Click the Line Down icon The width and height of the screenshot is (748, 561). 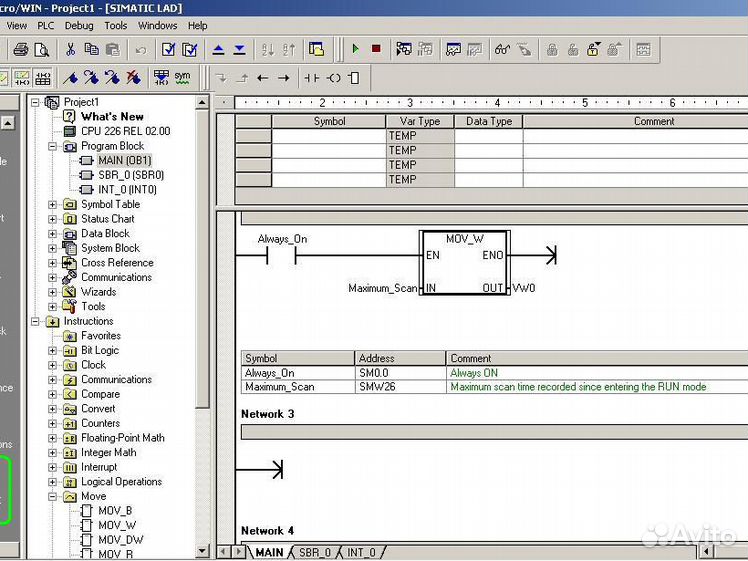[221, 78]
